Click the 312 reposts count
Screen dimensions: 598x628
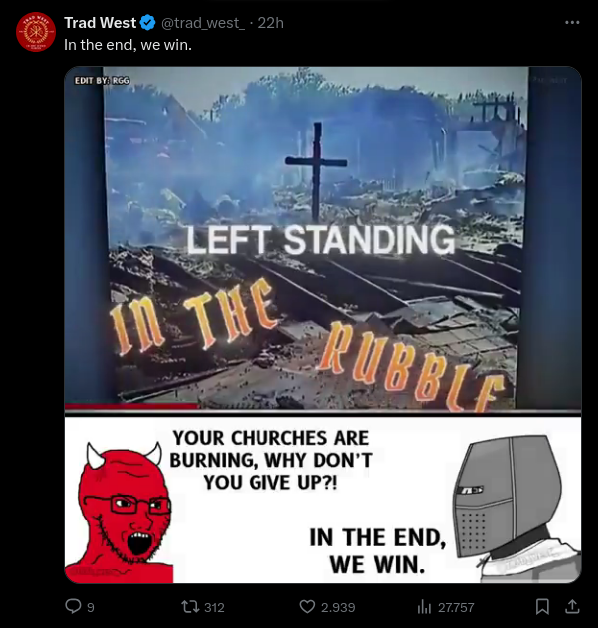(214, 608)
